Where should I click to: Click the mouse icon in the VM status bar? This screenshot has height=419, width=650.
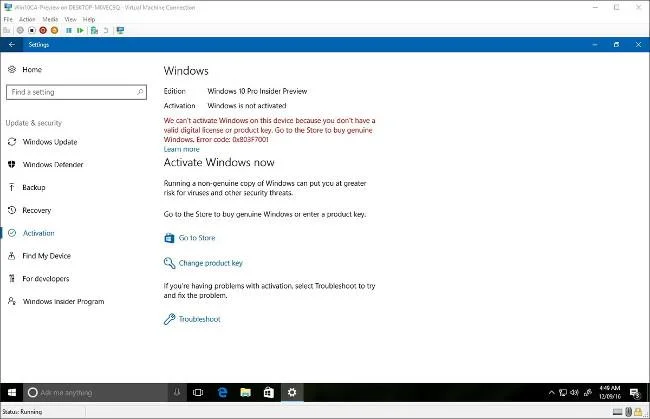point(628,412)
